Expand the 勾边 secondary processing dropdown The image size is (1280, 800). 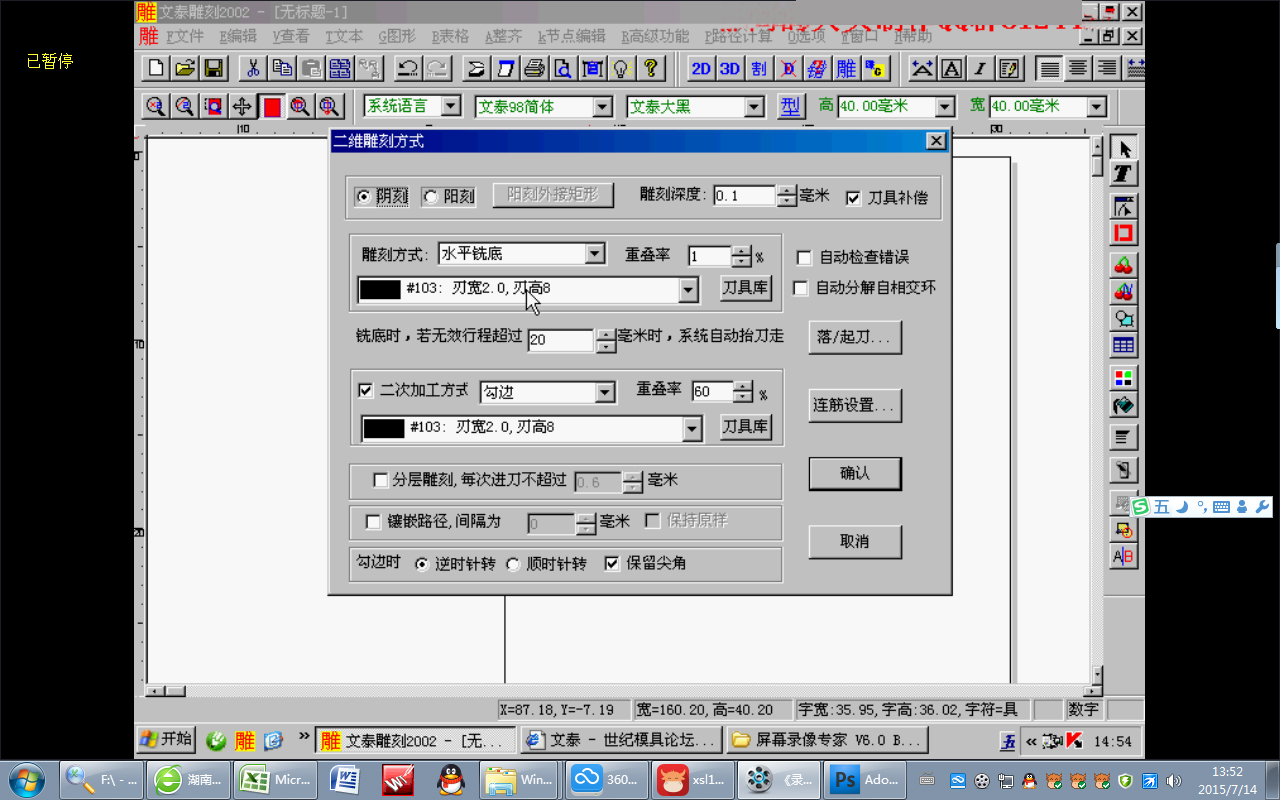point(605,391)
